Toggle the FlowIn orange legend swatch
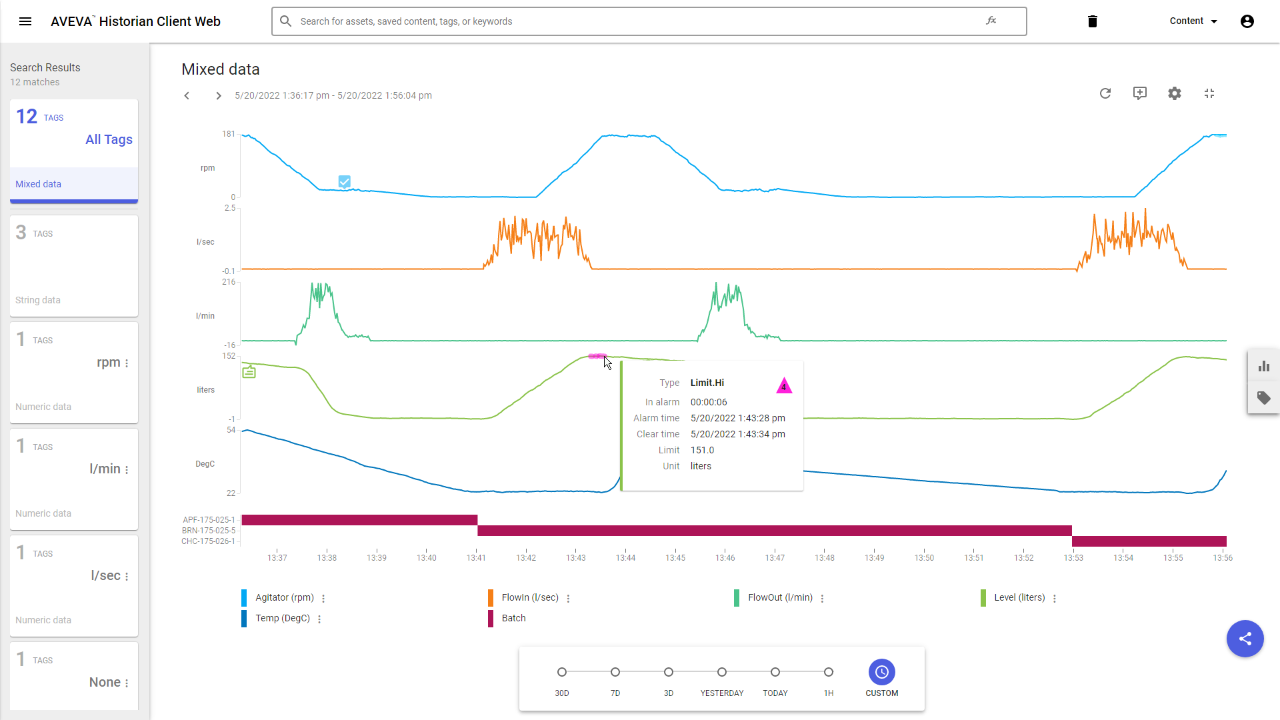The image size is (1280, 720). (490, 598)
